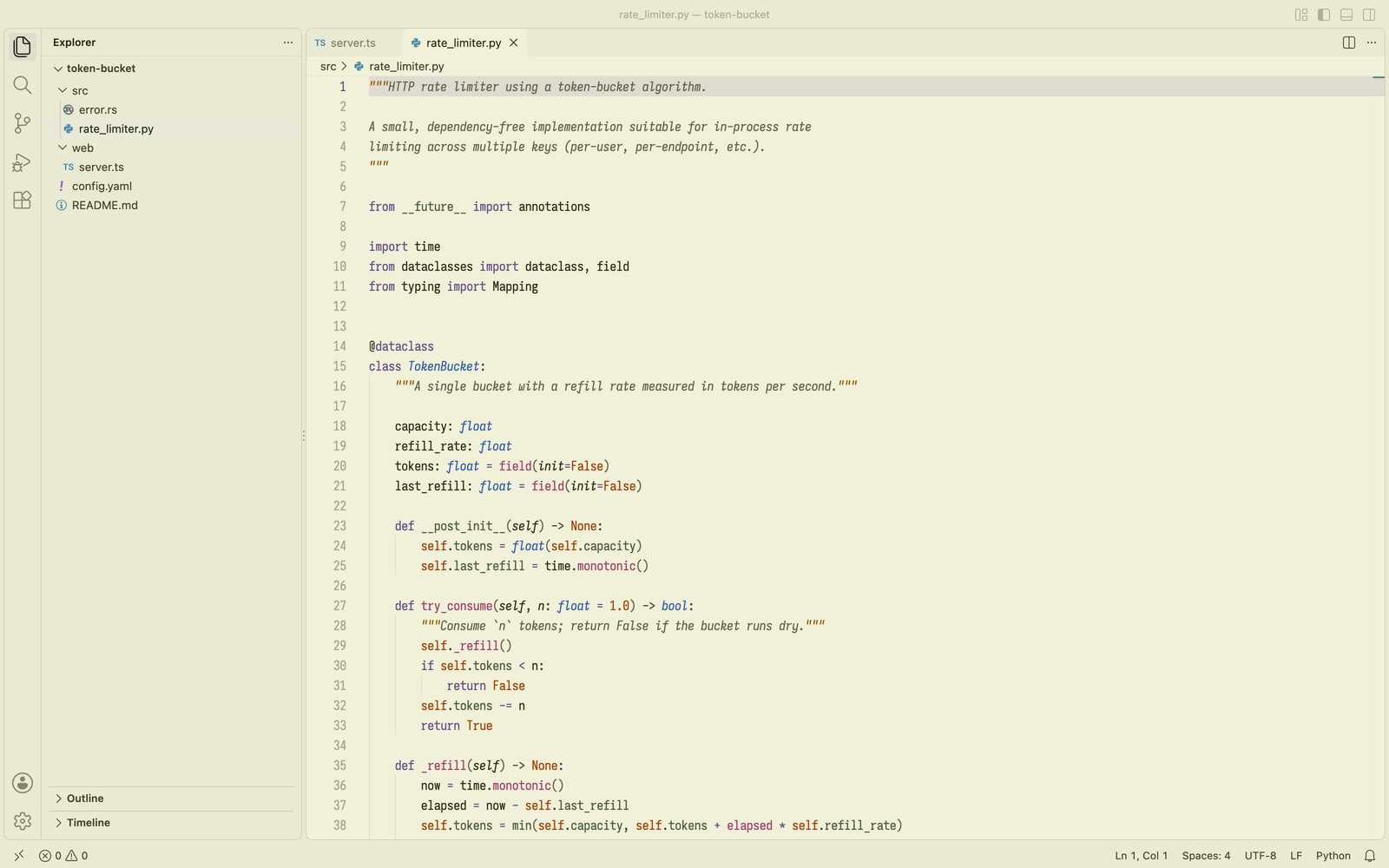1389x868 pixels.
Task: Expand the Timeline section
Action: click(172, 823)
